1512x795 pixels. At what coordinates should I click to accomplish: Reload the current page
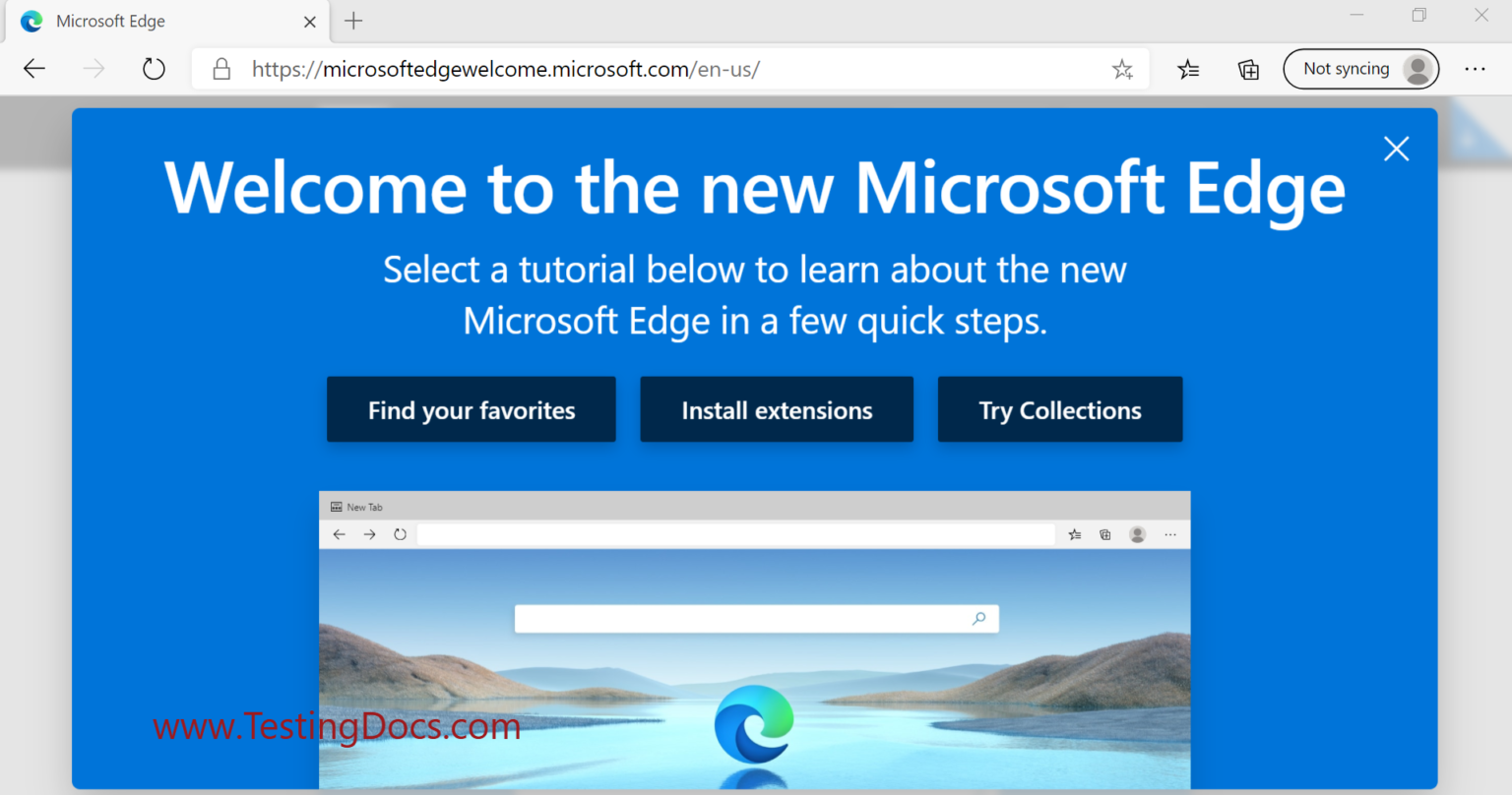153,69
